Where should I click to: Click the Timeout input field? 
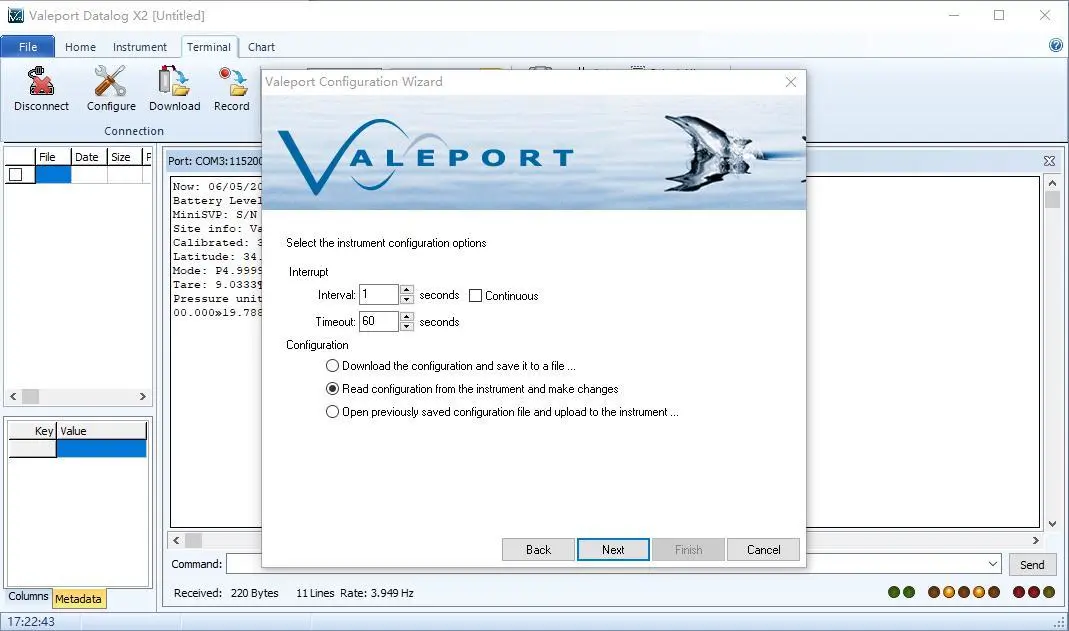pos(379,321)
